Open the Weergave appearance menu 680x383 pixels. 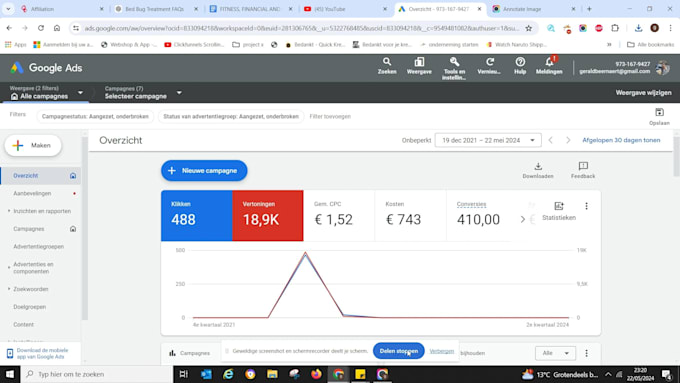(419, 66)
